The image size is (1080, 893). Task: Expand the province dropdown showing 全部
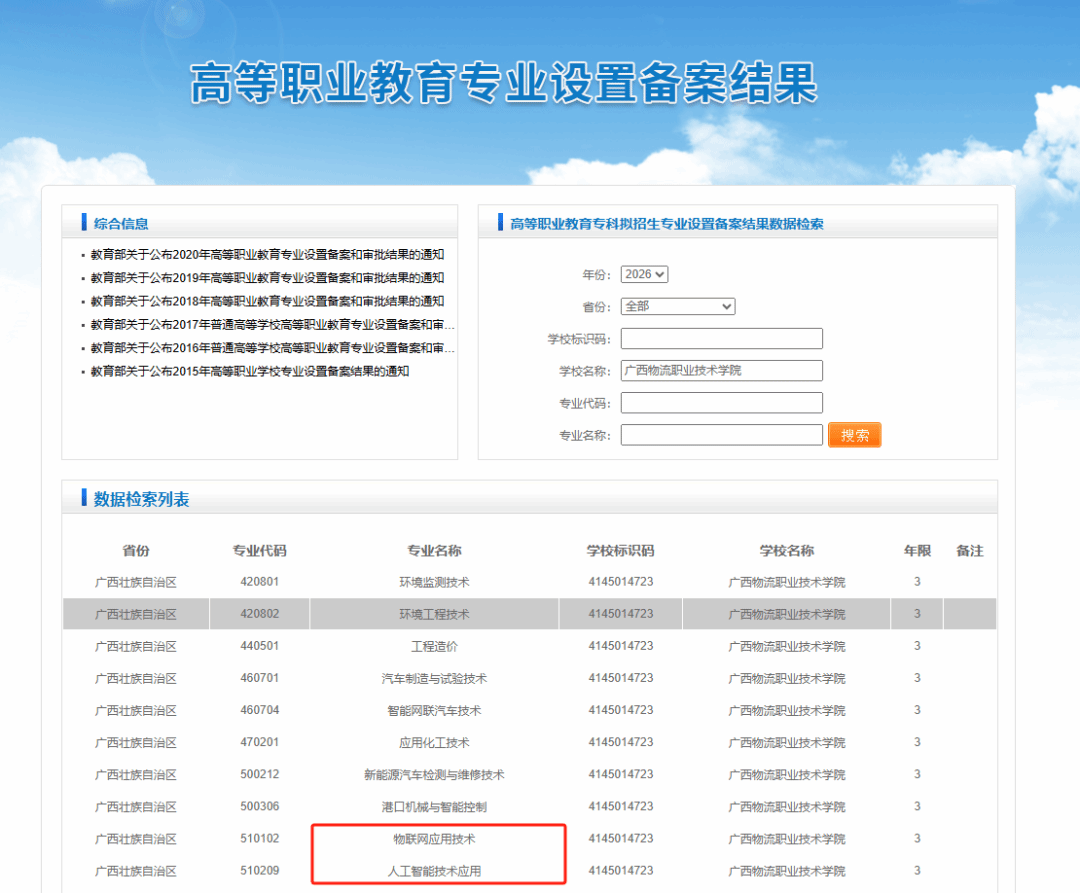(x=677, y=306)
